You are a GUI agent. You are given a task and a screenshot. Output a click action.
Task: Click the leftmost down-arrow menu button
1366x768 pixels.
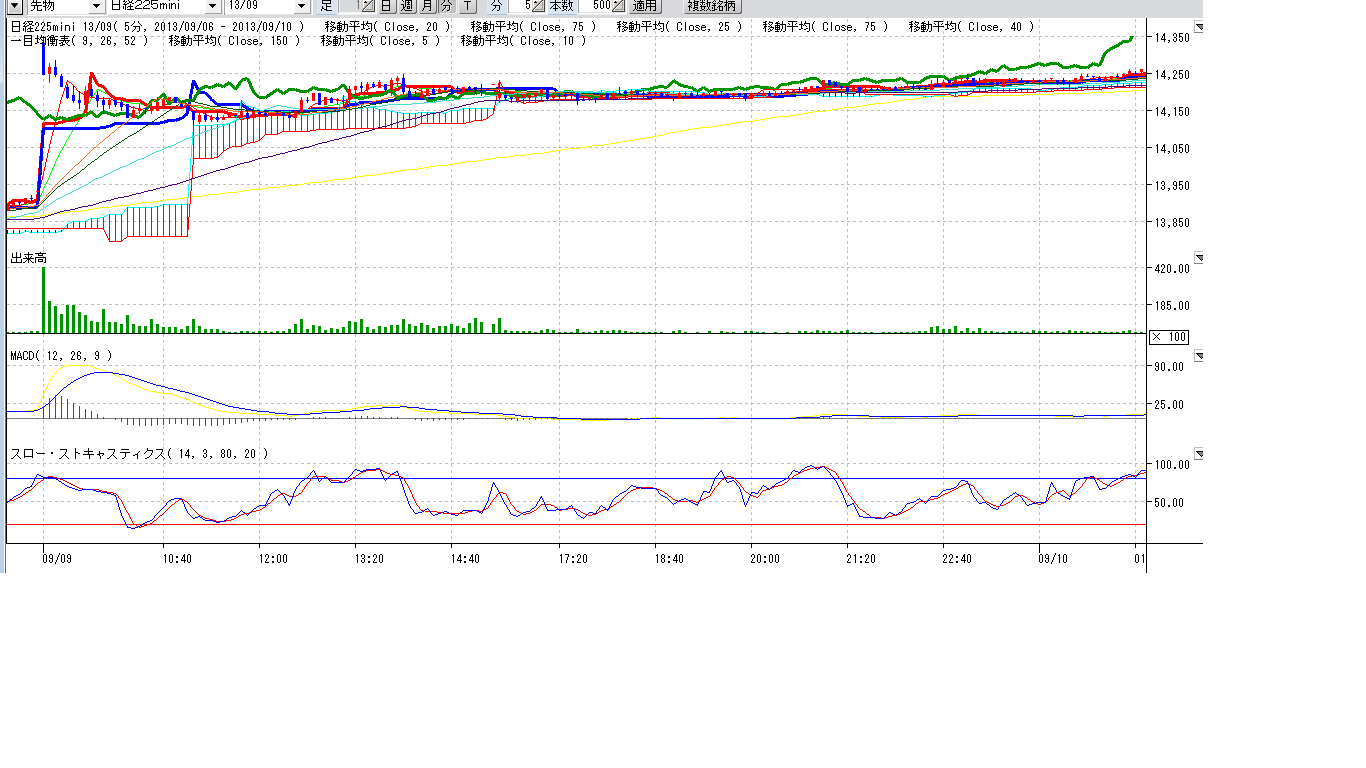(x=14, y=6)
